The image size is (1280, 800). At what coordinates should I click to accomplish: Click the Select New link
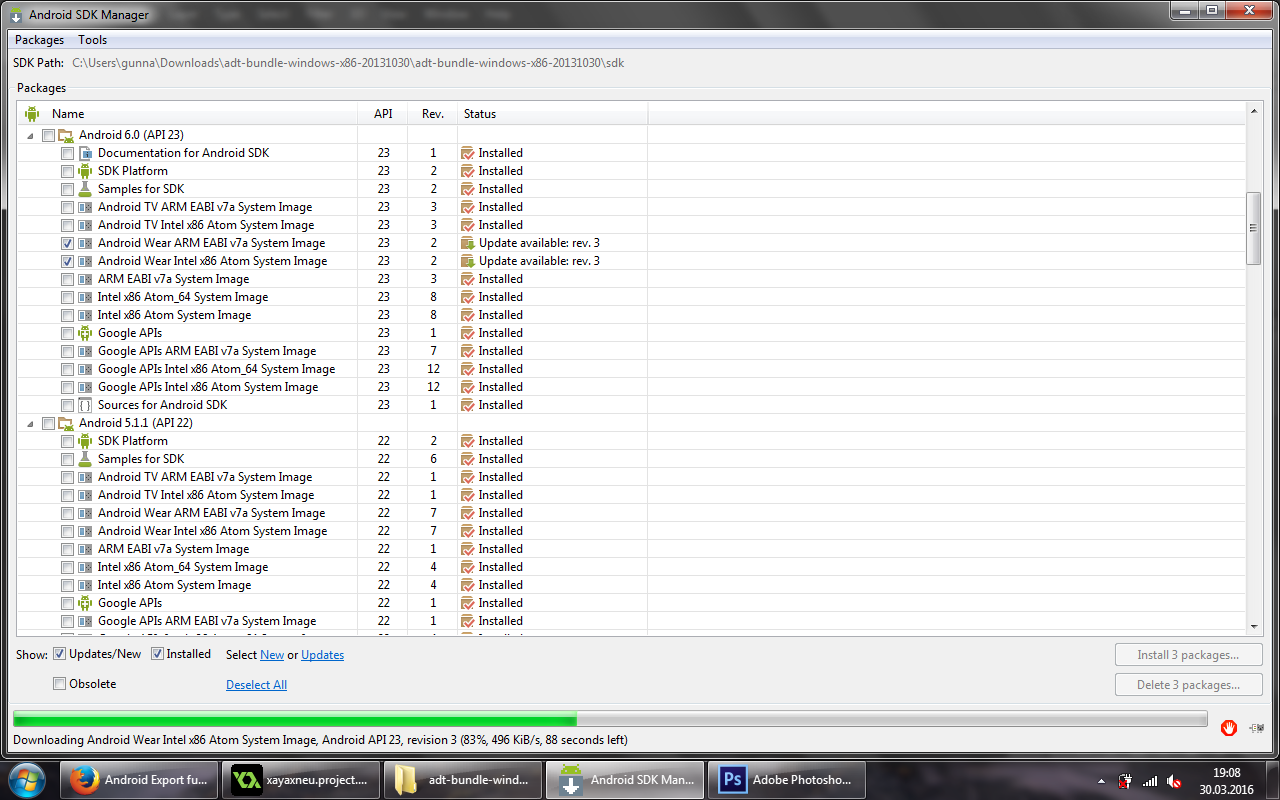tap(271, 655)
